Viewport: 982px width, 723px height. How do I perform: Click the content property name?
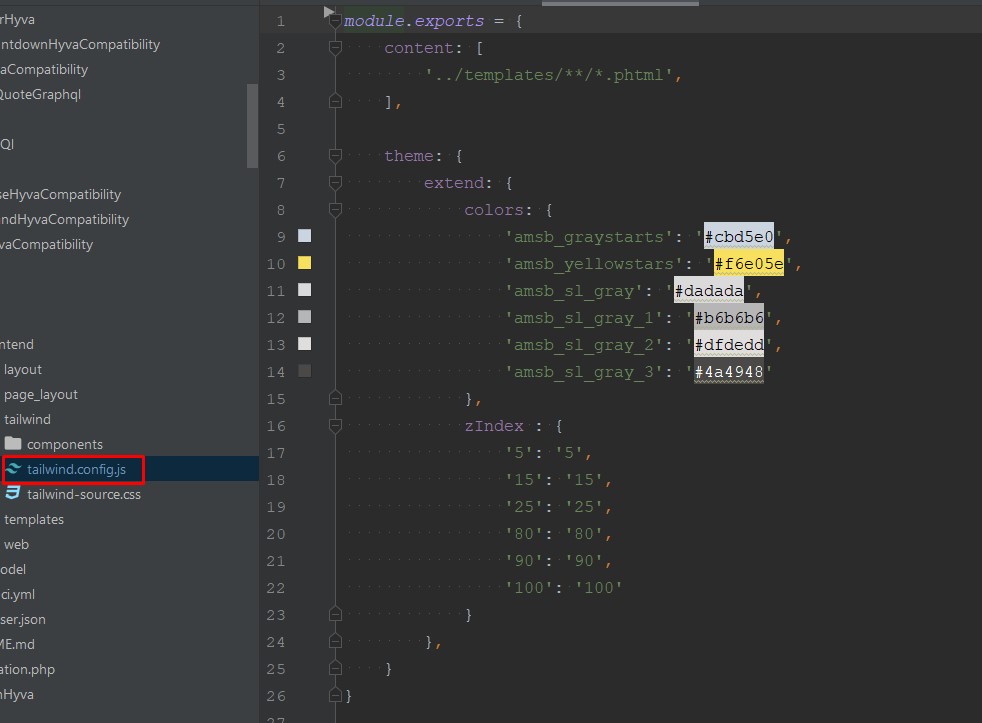[418, 48]
